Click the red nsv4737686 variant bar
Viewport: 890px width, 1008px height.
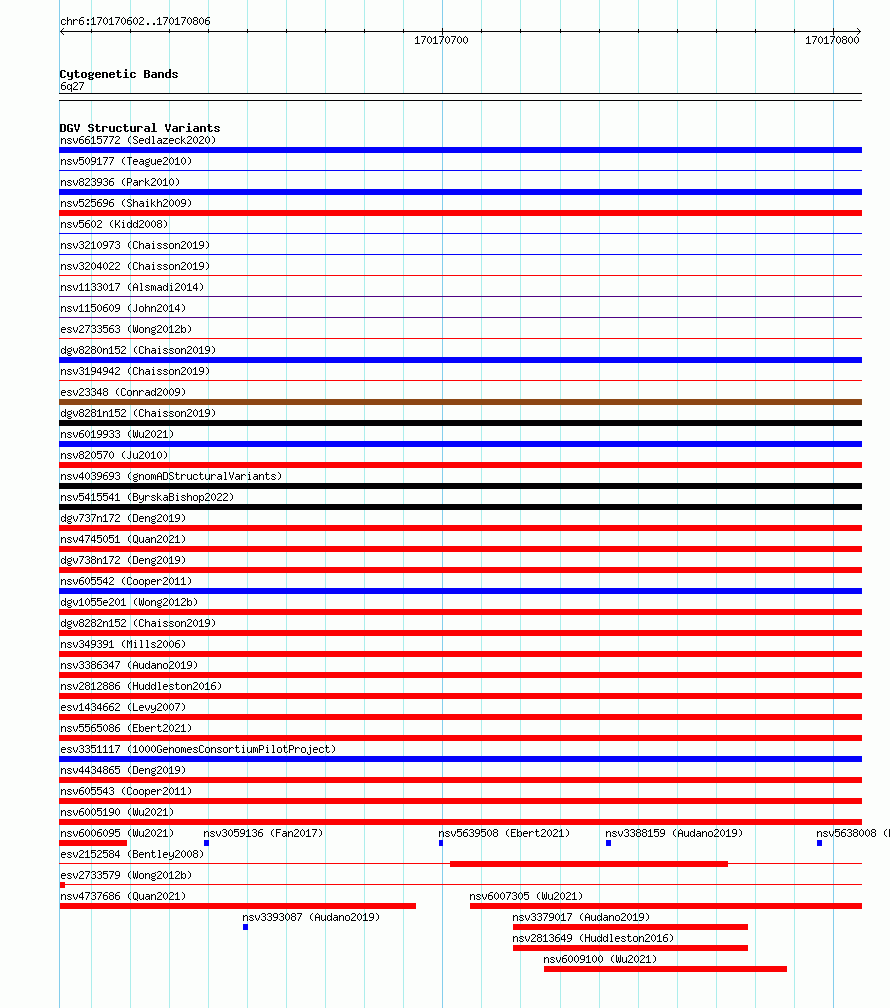click(237, 906)
